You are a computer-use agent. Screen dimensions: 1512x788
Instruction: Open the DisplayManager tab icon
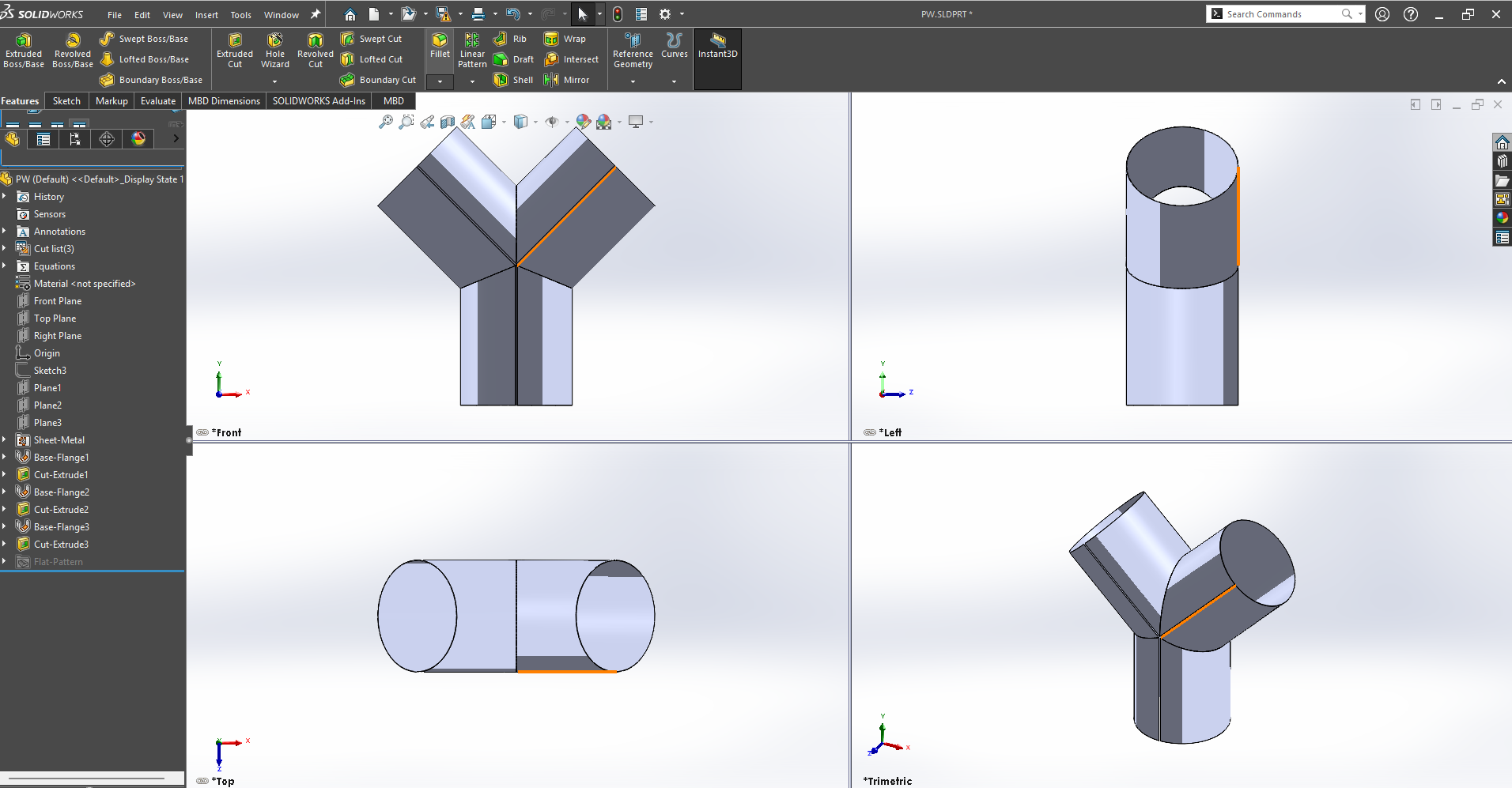tap(138, 139)
